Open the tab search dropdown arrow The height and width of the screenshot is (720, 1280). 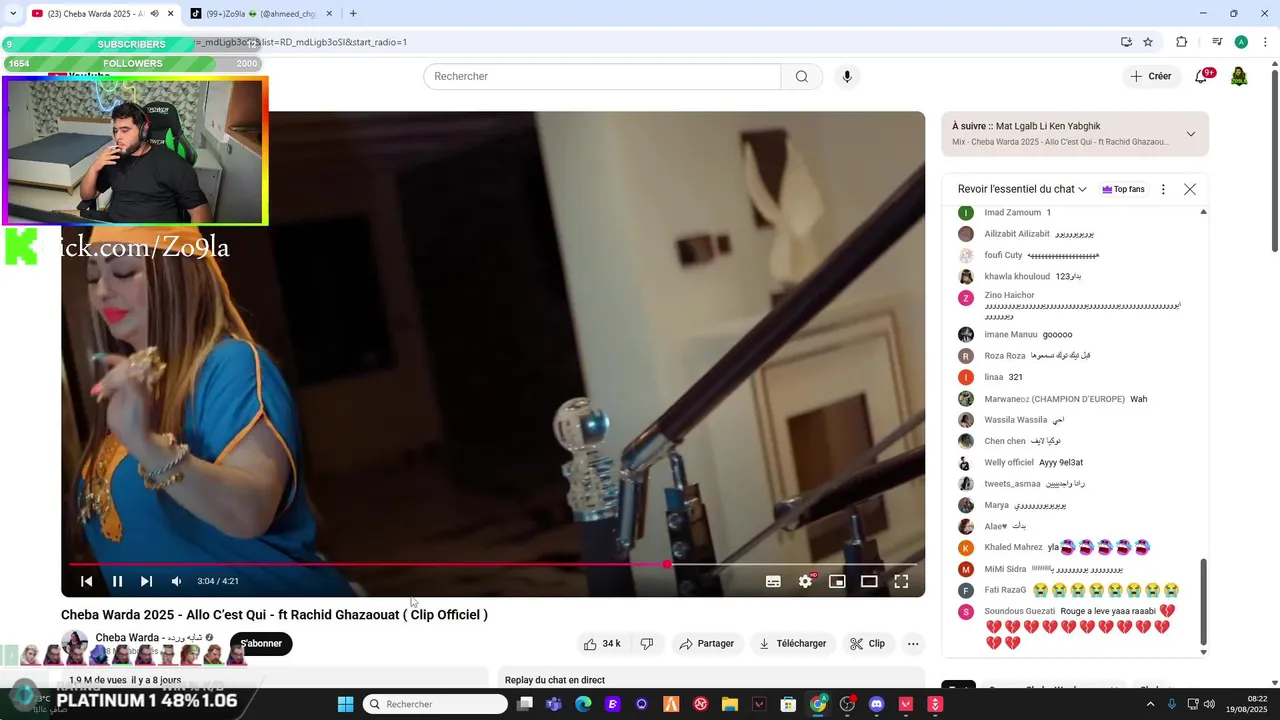[13, 14]
